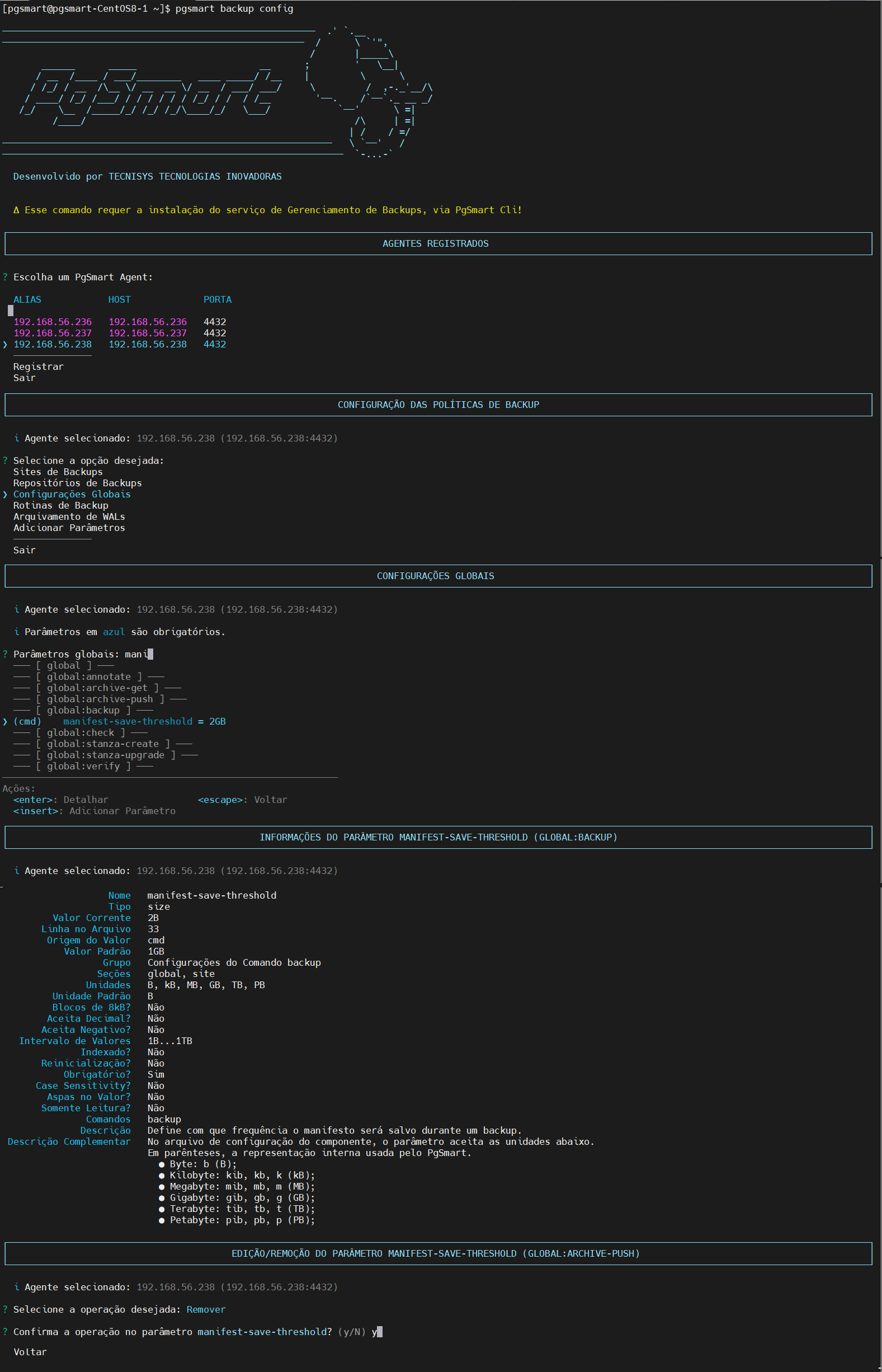Select global:stanza-create section row
The image size is (882, 1372).
click(103, 744)
